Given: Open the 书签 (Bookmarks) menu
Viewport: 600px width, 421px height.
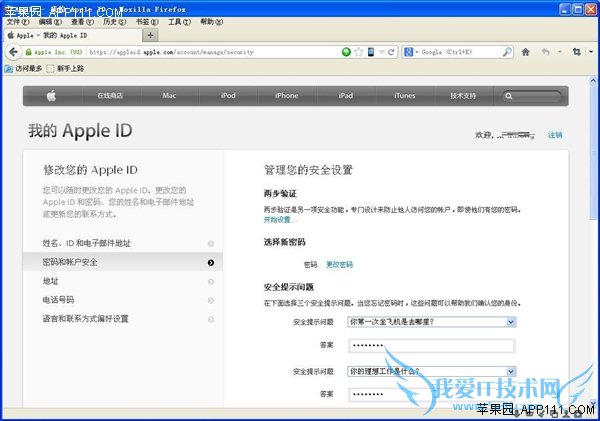Looking at the screenshot, I should coord(146,21).
